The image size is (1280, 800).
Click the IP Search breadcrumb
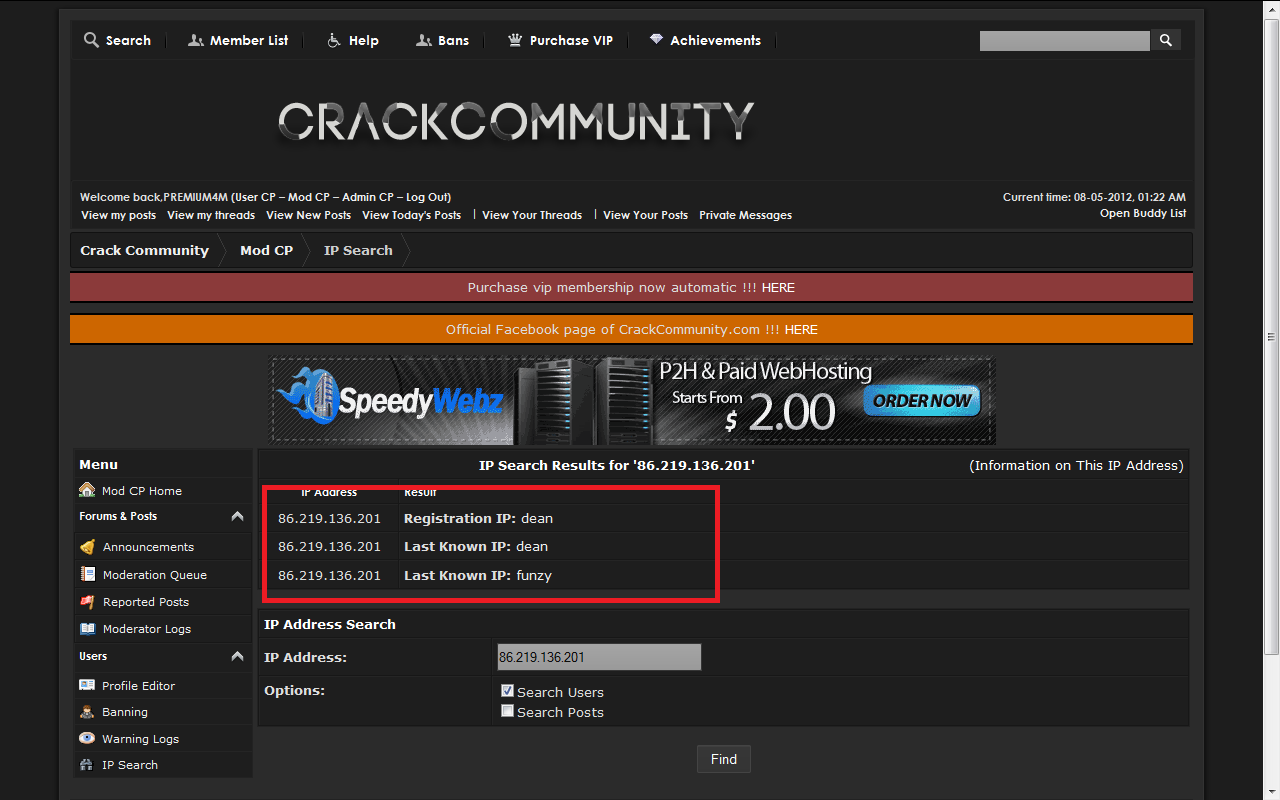pos(358,250)
